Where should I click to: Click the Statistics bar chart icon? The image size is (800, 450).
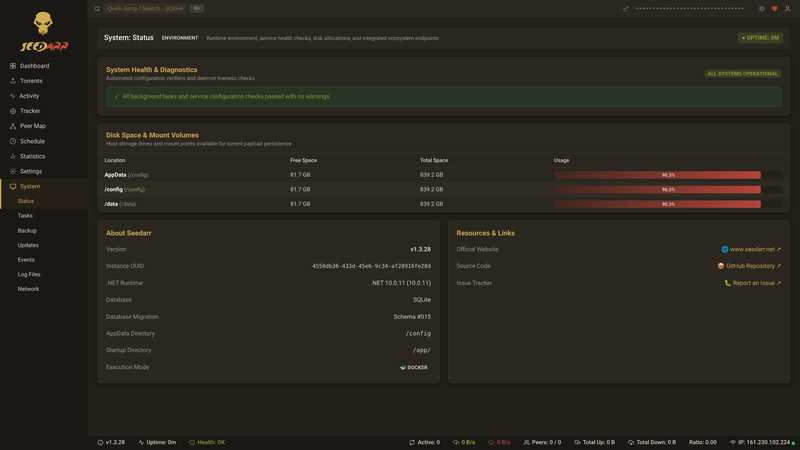pos(13,156)
